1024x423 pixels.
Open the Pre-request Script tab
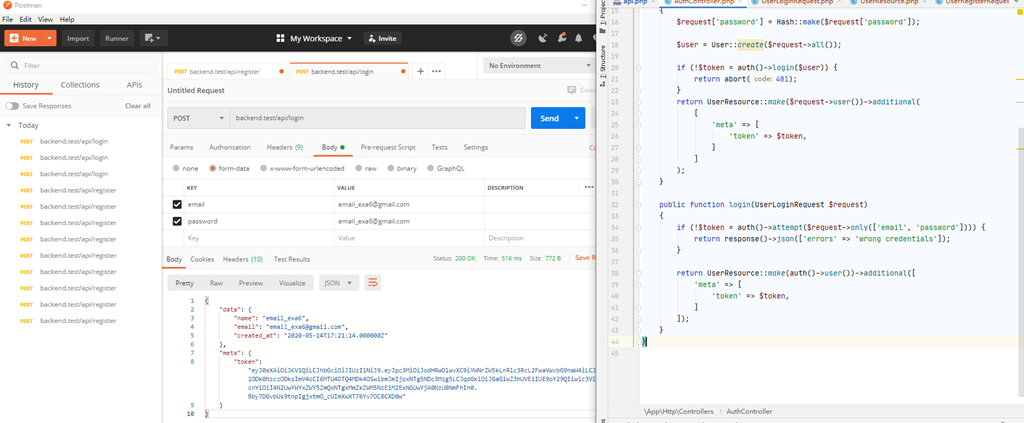388,148
